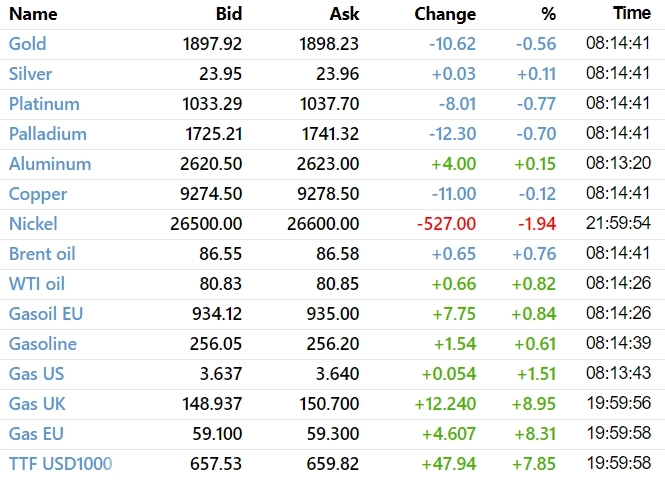Click the Gasoil EU link
Image resolution: width=665 pixels, height=480 pixels.
click(46, 314)
